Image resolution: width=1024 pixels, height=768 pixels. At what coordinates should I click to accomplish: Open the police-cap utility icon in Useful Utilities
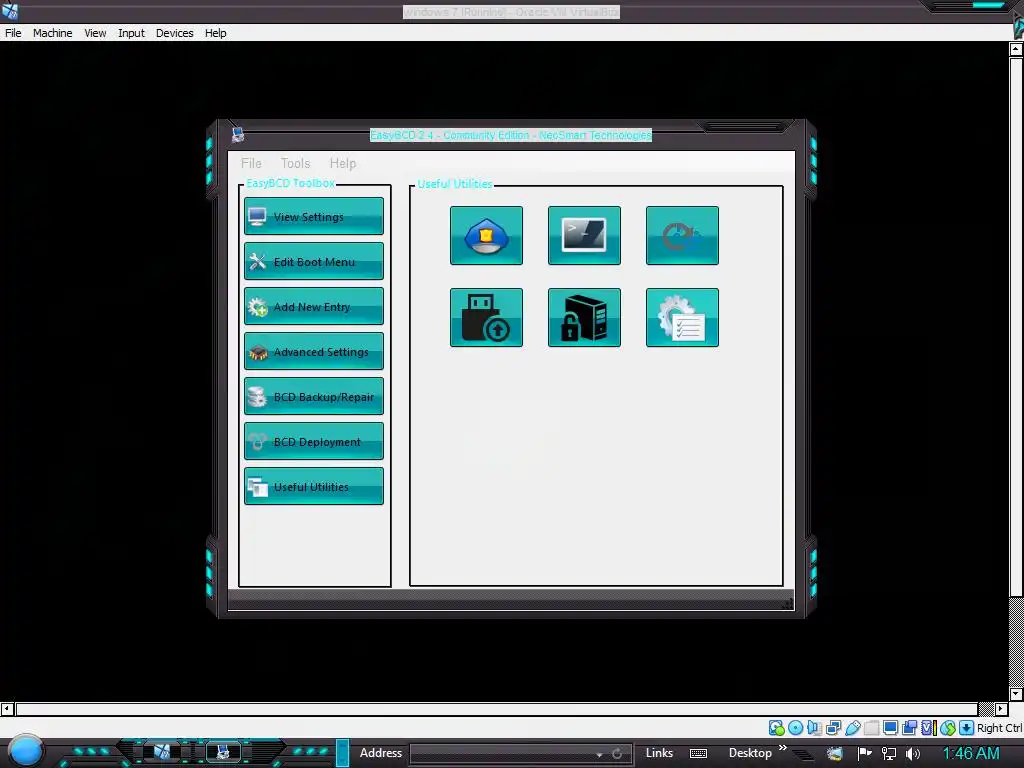tap(486, 236)
